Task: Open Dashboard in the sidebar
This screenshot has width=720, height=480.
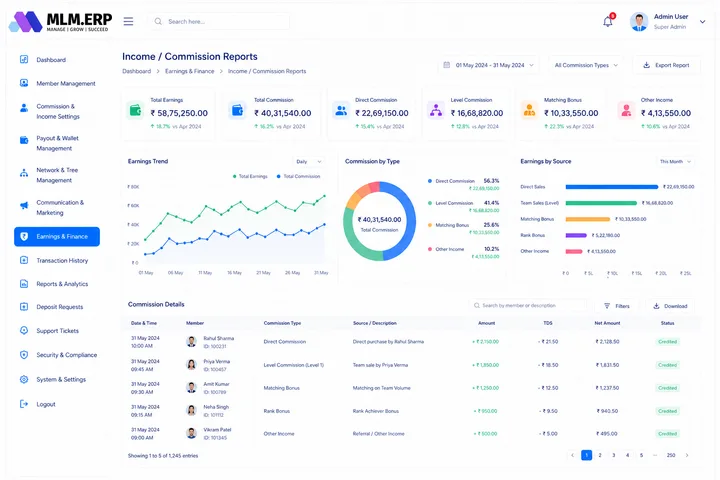Action: point(51,60)
